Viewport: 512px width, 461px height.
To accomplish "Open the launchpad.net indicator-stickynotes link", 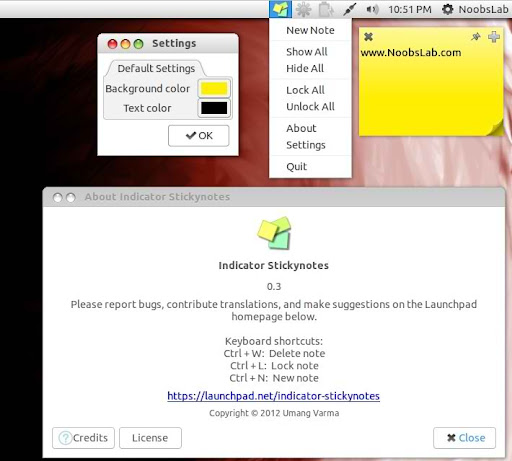I will [x=273, y=396].
